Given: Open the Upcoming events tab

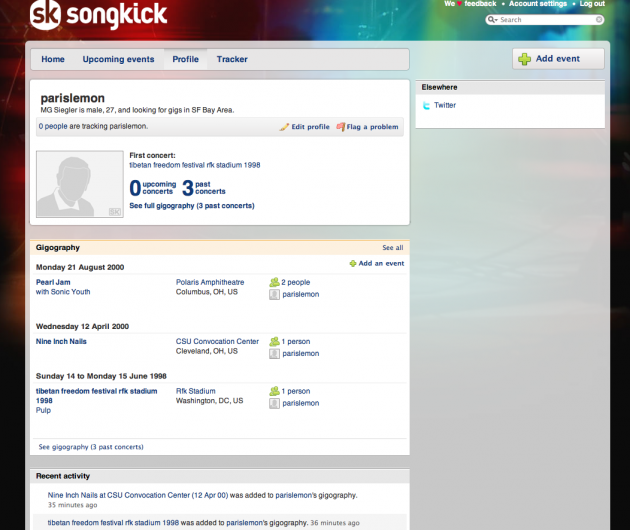Looking at the screenshot, I should 119,59.
